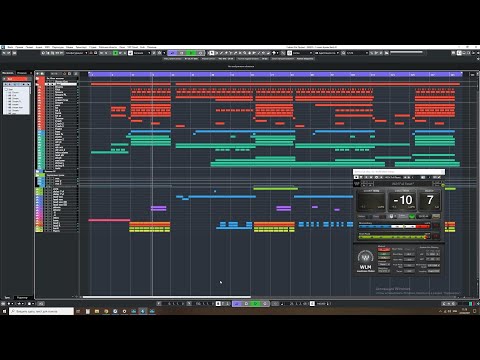
Task: Open the Editor tab at bottom left
Action: click(x=22, y=297)
